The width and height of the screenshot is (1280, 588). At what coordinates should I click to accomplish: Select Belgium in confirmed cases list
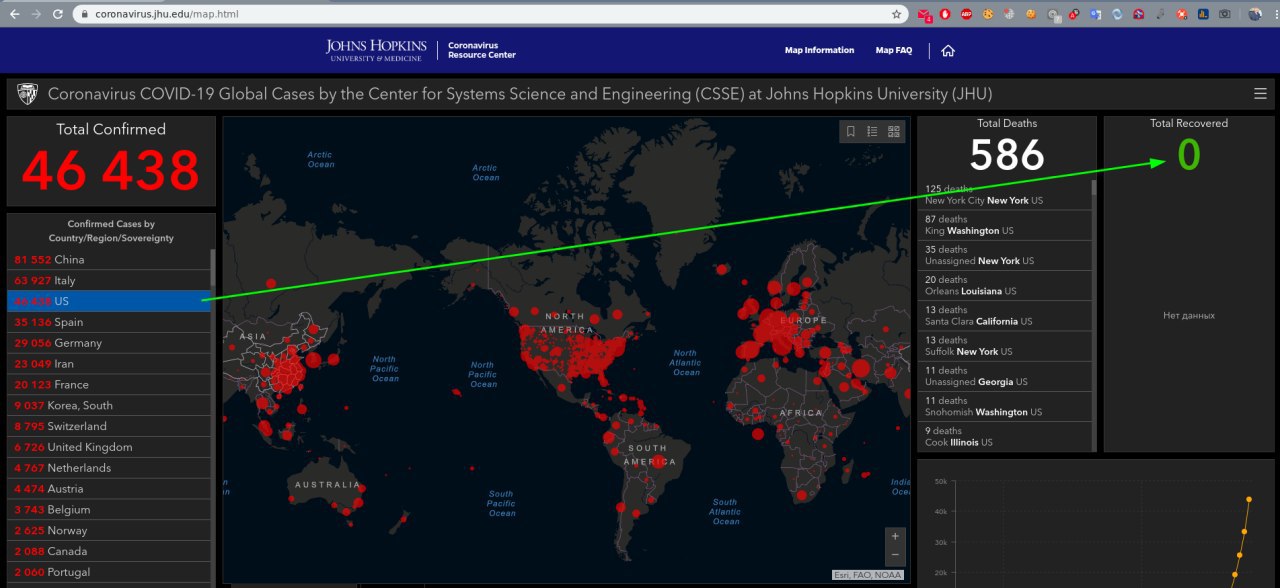pyautogui.click(x=109, y=510)
